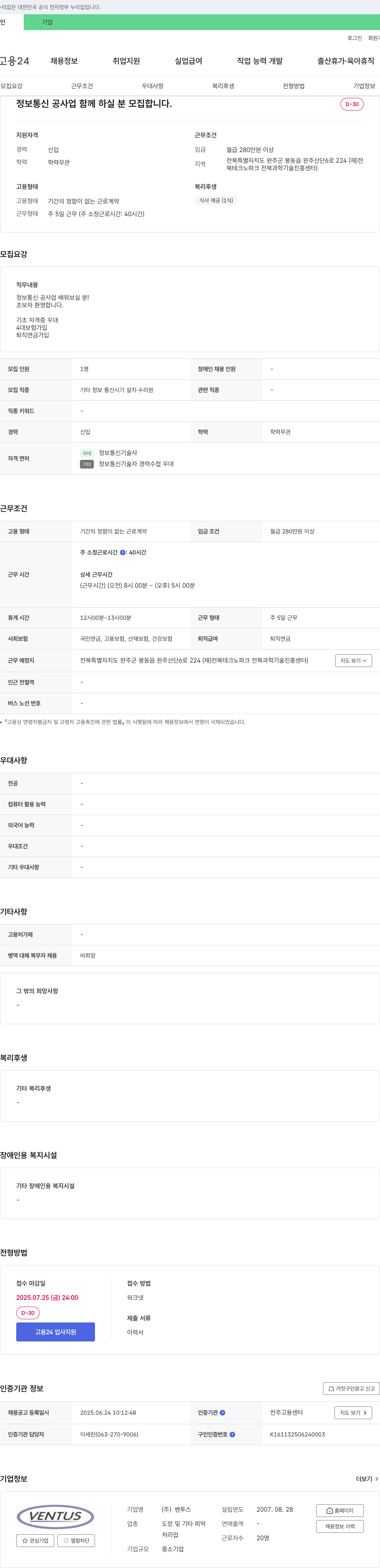380x1568 pixels.
Task: Select 워크넷 under 접수 방법
Action: [x=136, y=1298]
